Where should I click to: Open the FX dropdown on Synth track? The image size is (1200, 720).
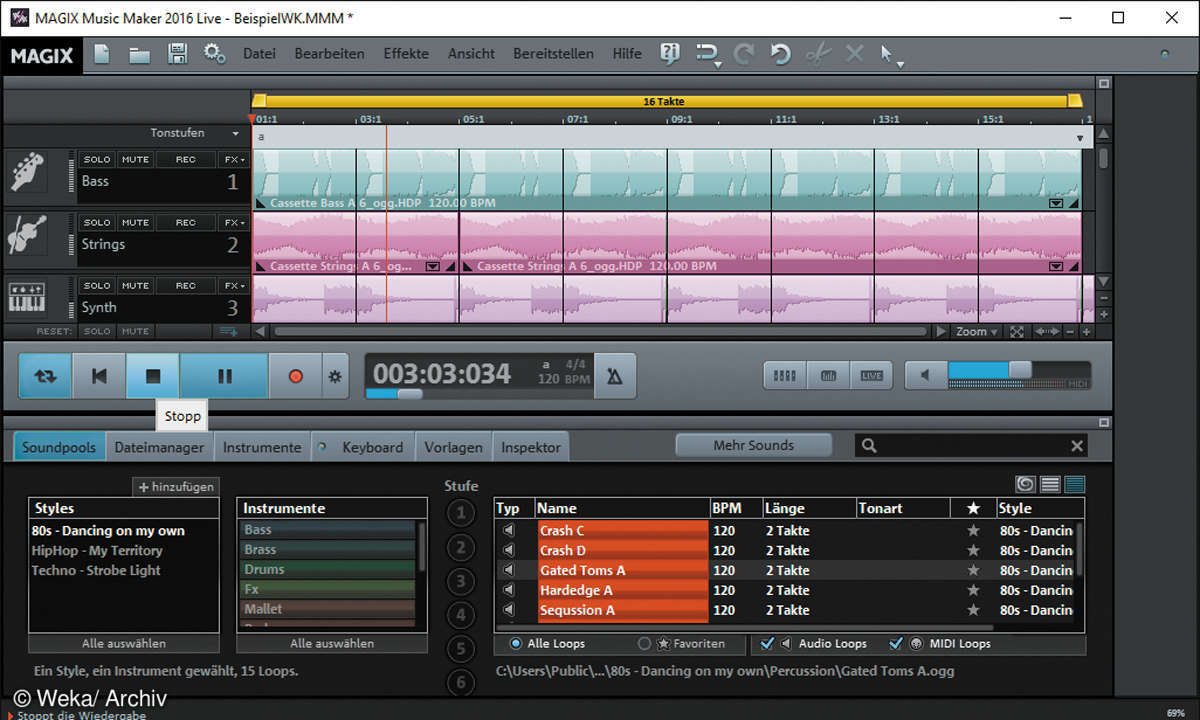pyautogui.click(x=233, y=286)
